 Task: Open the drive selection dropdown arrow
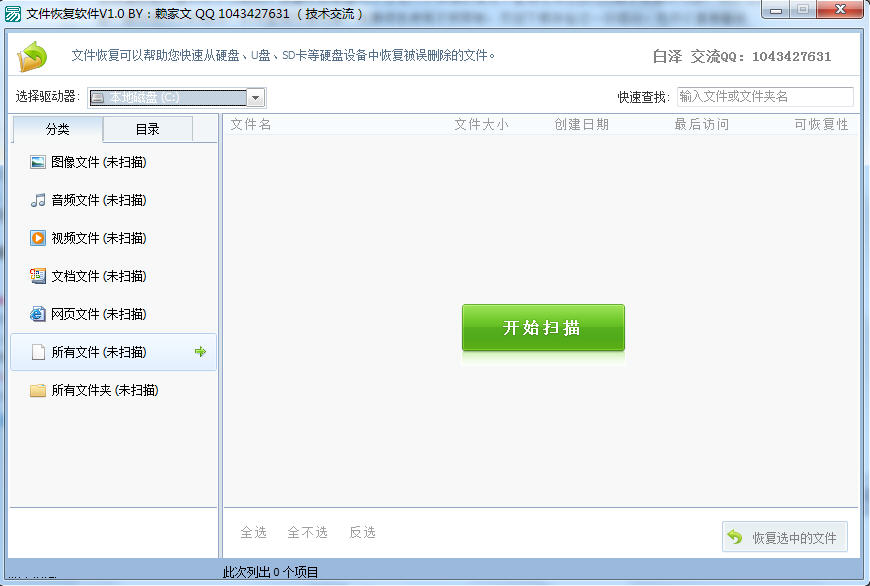pyautogui.click(x=255, y=98)
